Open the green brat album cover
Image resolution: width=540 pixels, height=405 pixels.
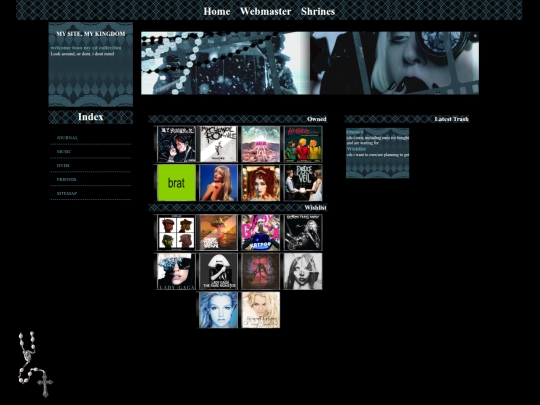176,183
